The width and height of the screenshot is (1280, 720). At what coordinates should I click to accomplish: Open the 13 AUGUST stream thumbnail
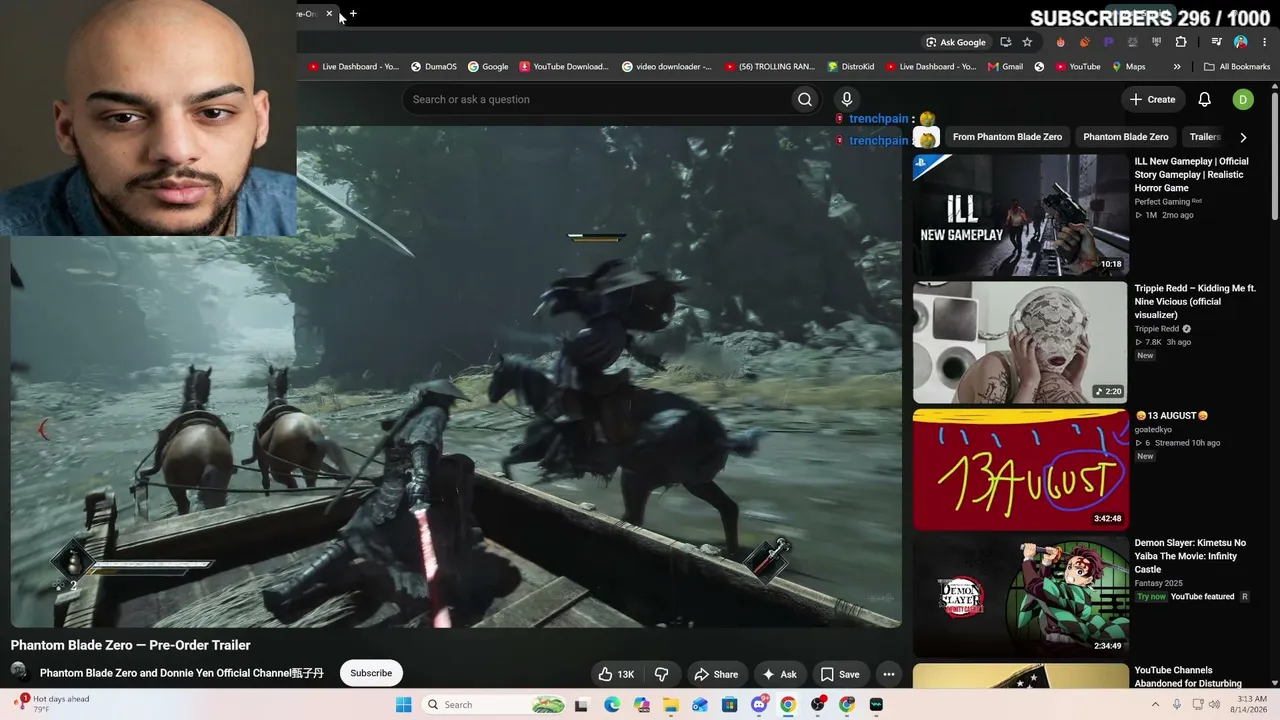click(1020, 469)
